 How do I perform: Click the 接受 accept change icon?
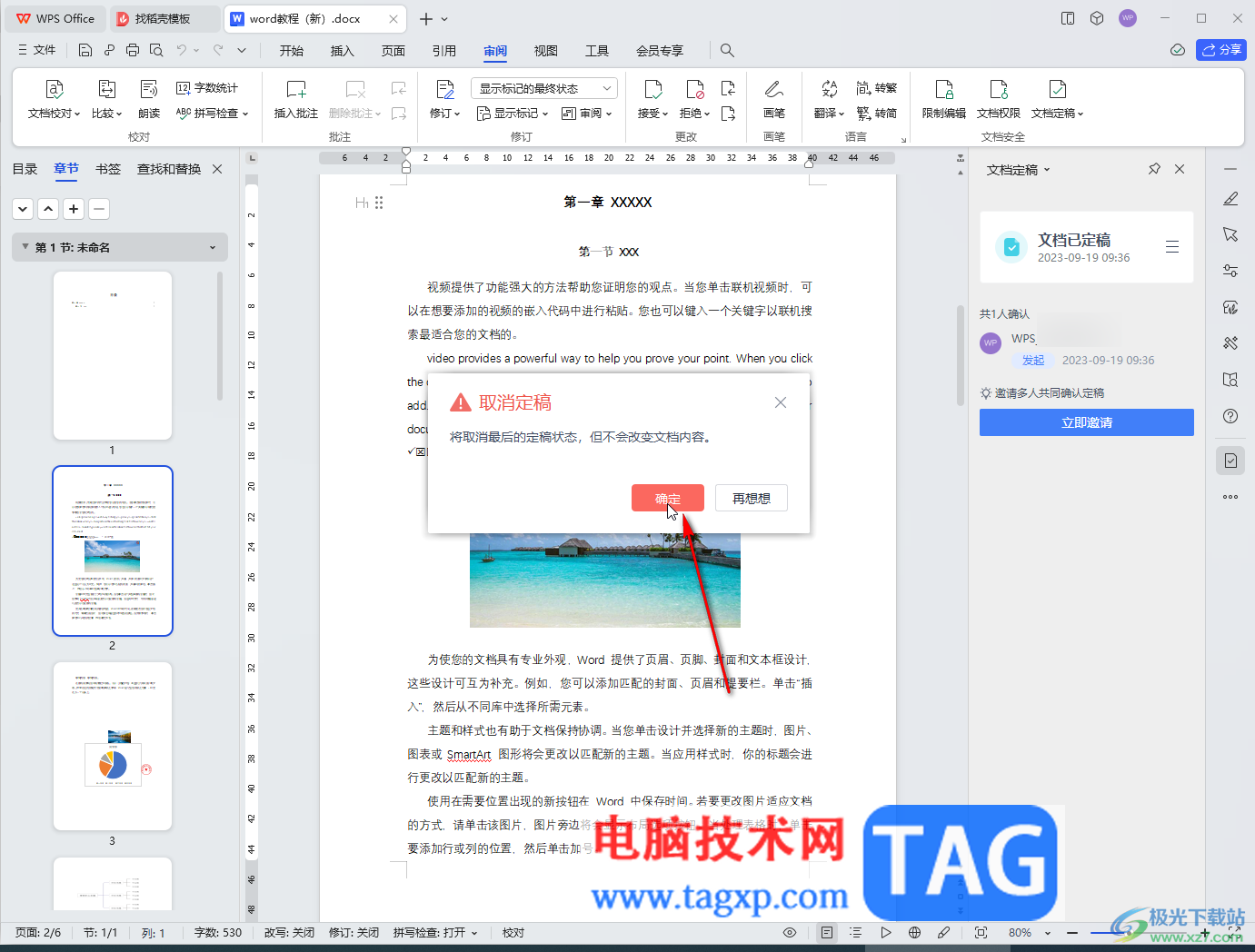(x=652, y=100)
